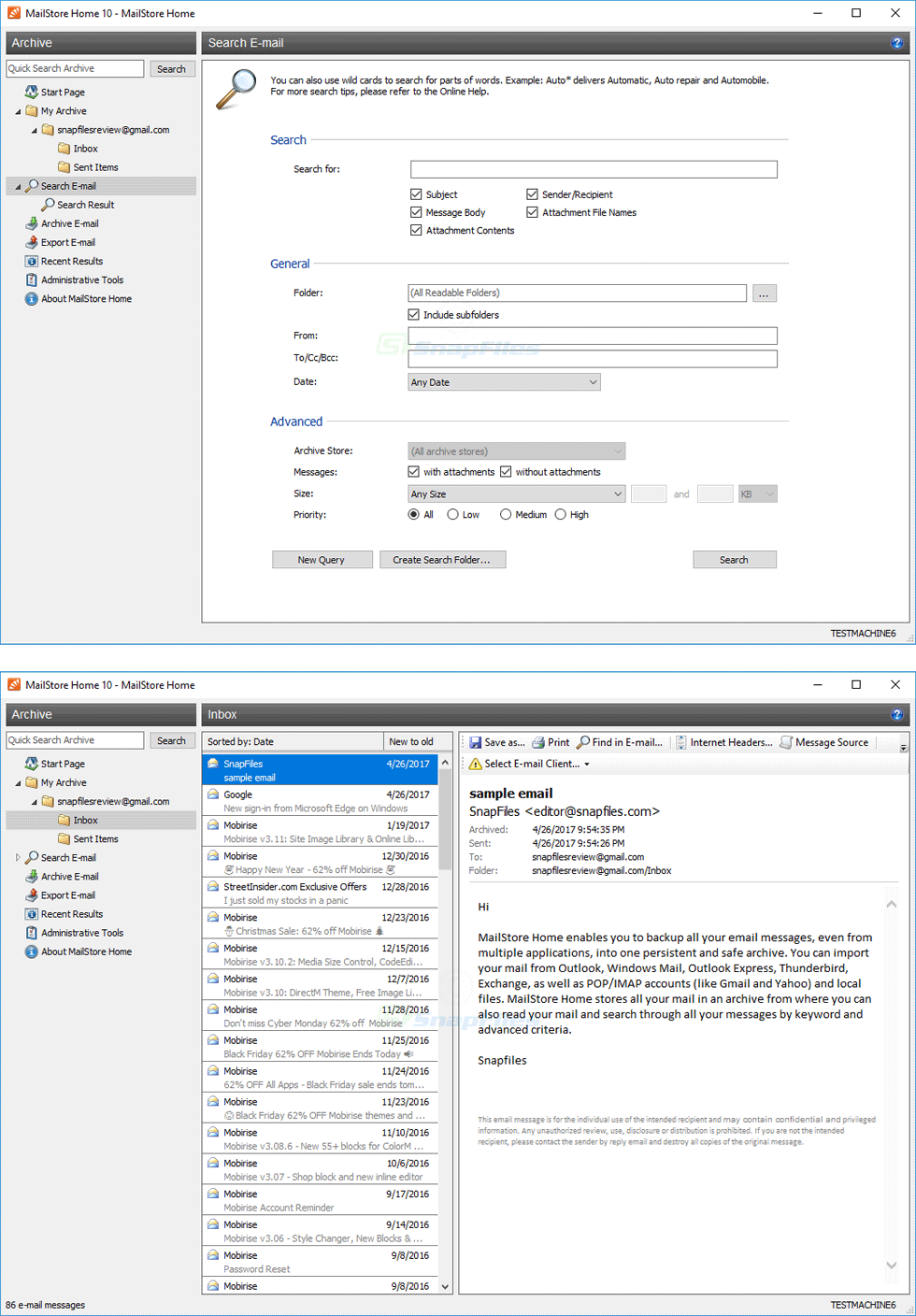Click Create Search Folder button
Screen dimensions: 916x1316
pos(441,560)
